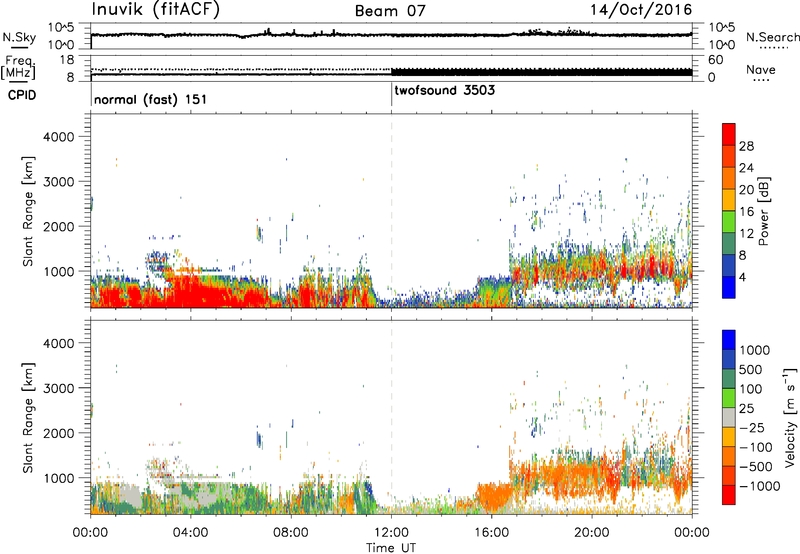Click the '3000' tick on the velocity panel
The height and width of the screenshot is (554, 800).
58,388
